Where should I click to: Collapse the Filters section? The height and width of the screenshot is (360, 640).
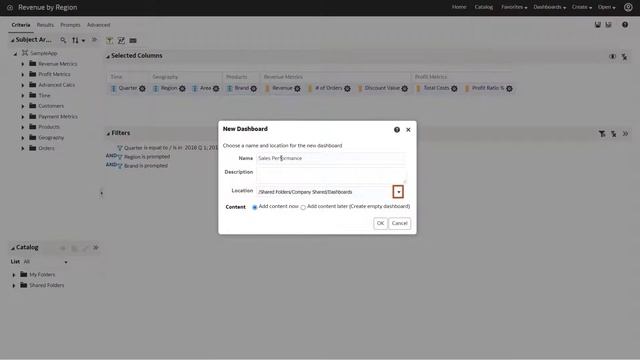pos(108,133)
